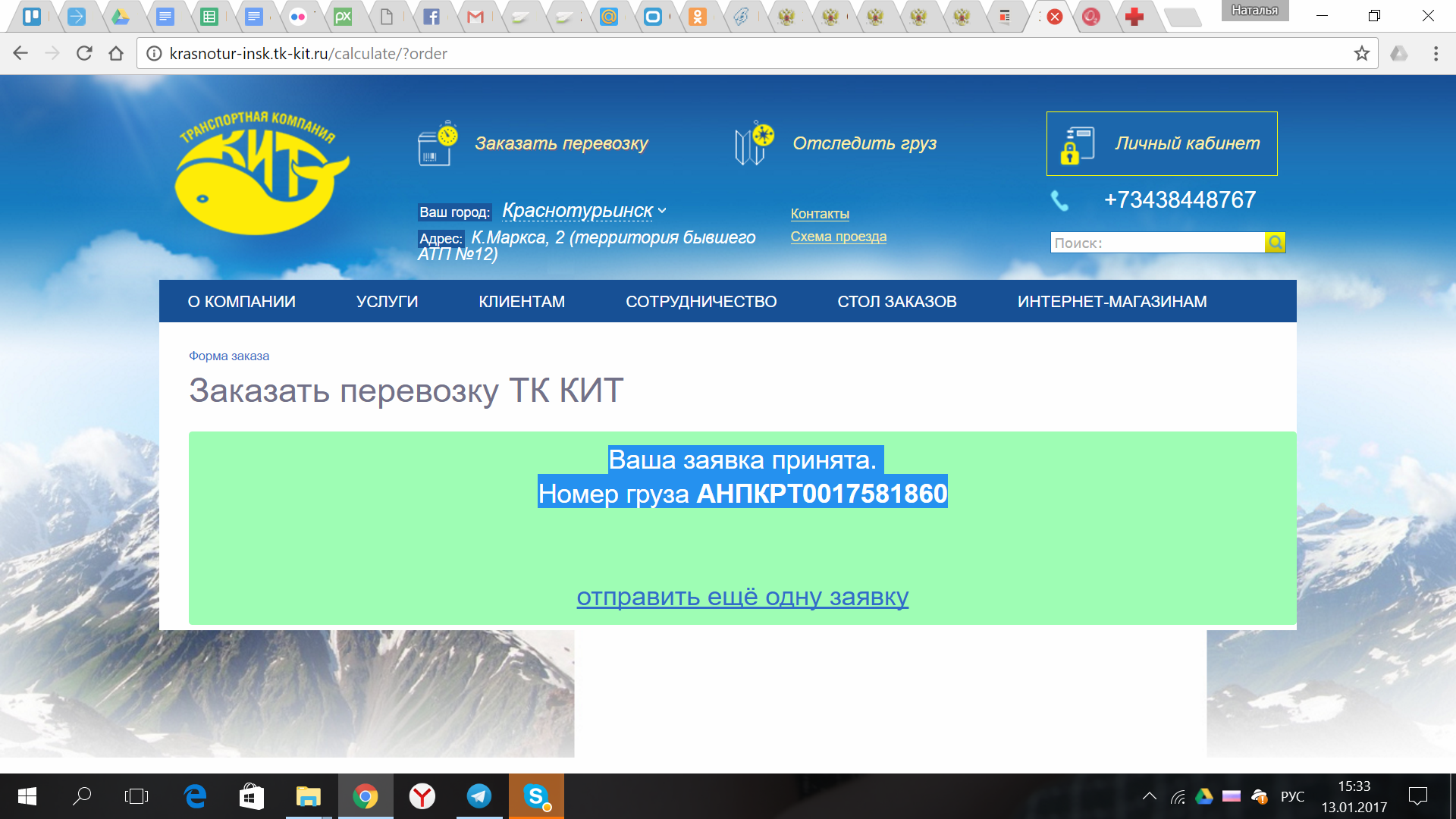This screenshot has width=1456, height=819.
Task: Click the track cargo map icon
Action: coord(754,143)
